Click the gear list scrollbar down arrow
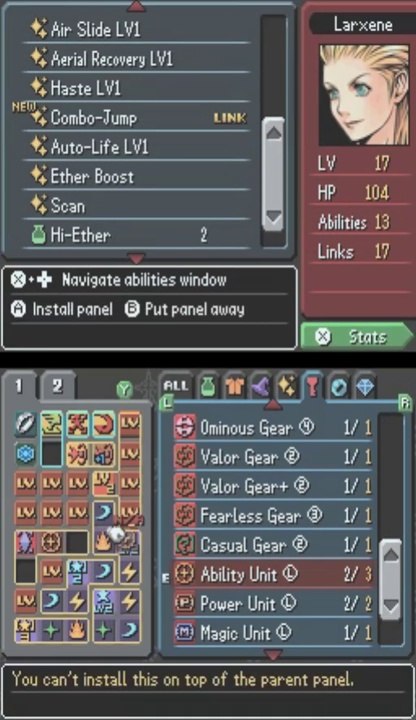Viewport: 416px width, 720px height. click(391, 607)
